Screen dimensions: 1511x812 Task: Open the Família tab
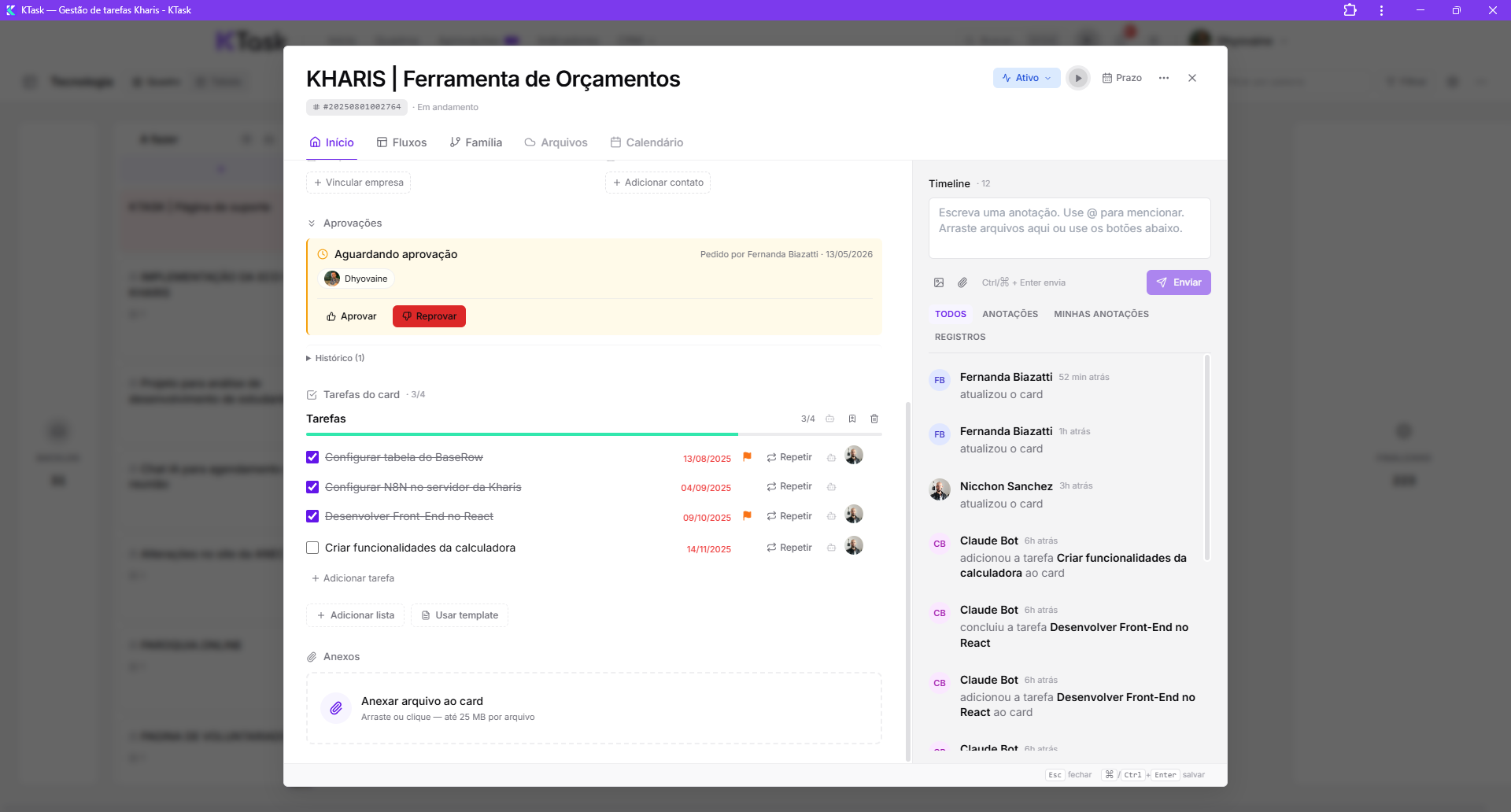coord(475,142)
